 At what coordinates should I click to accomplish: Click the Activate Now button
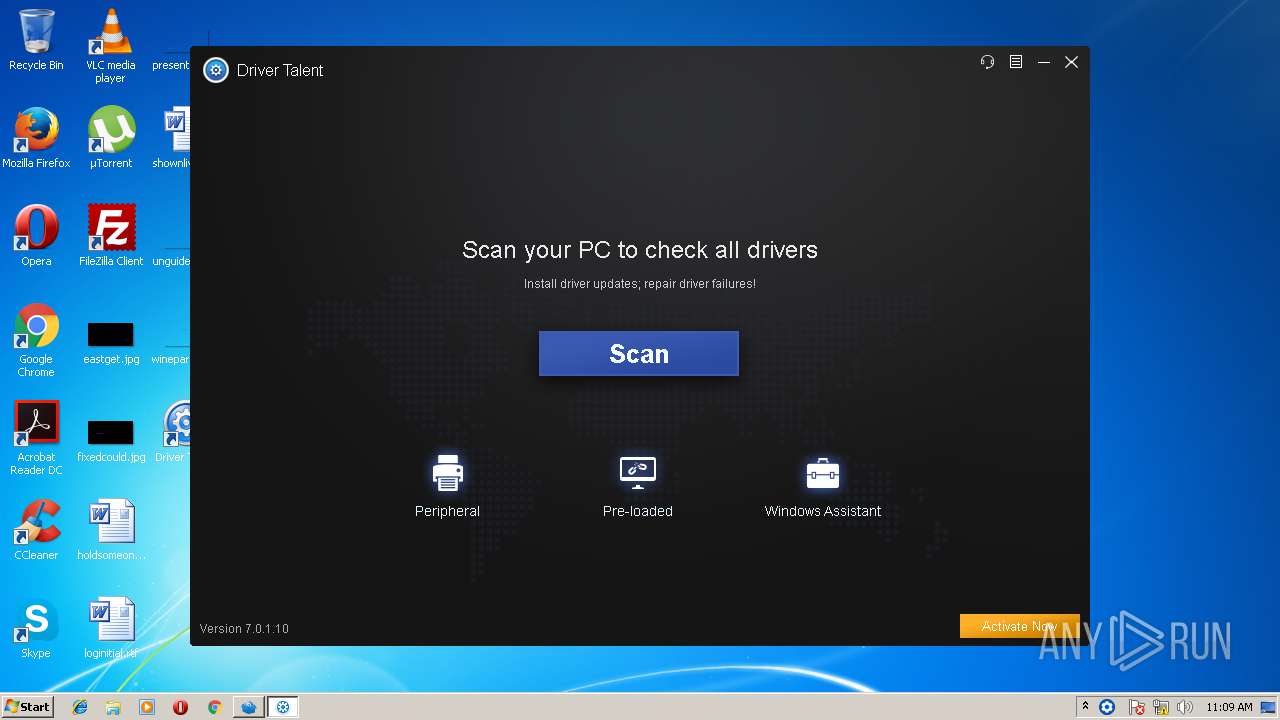(x=1019, y=626)
